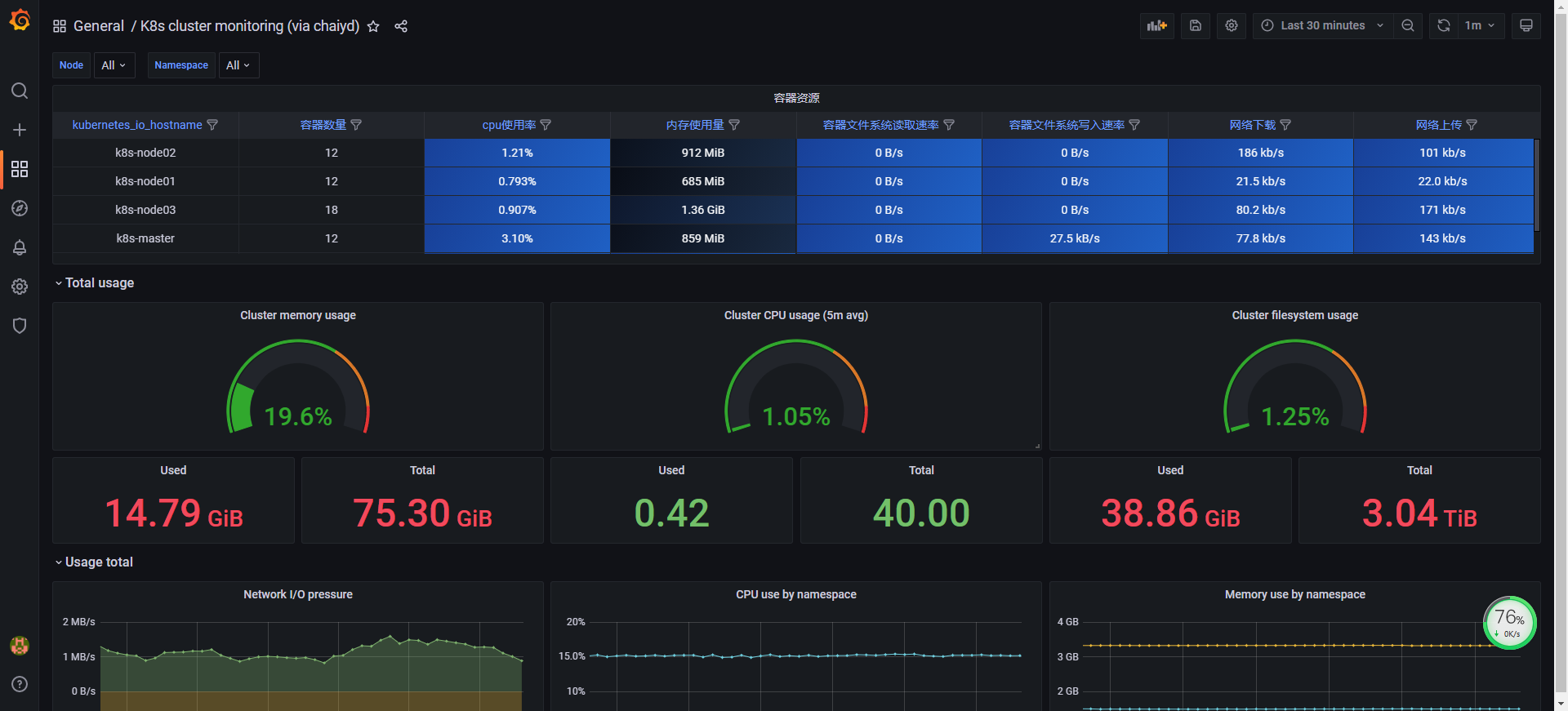This screenshot has width=1568, height=711.
Task: Filter the 容器文件系统读取速率 column
Action: click(949, 125)
